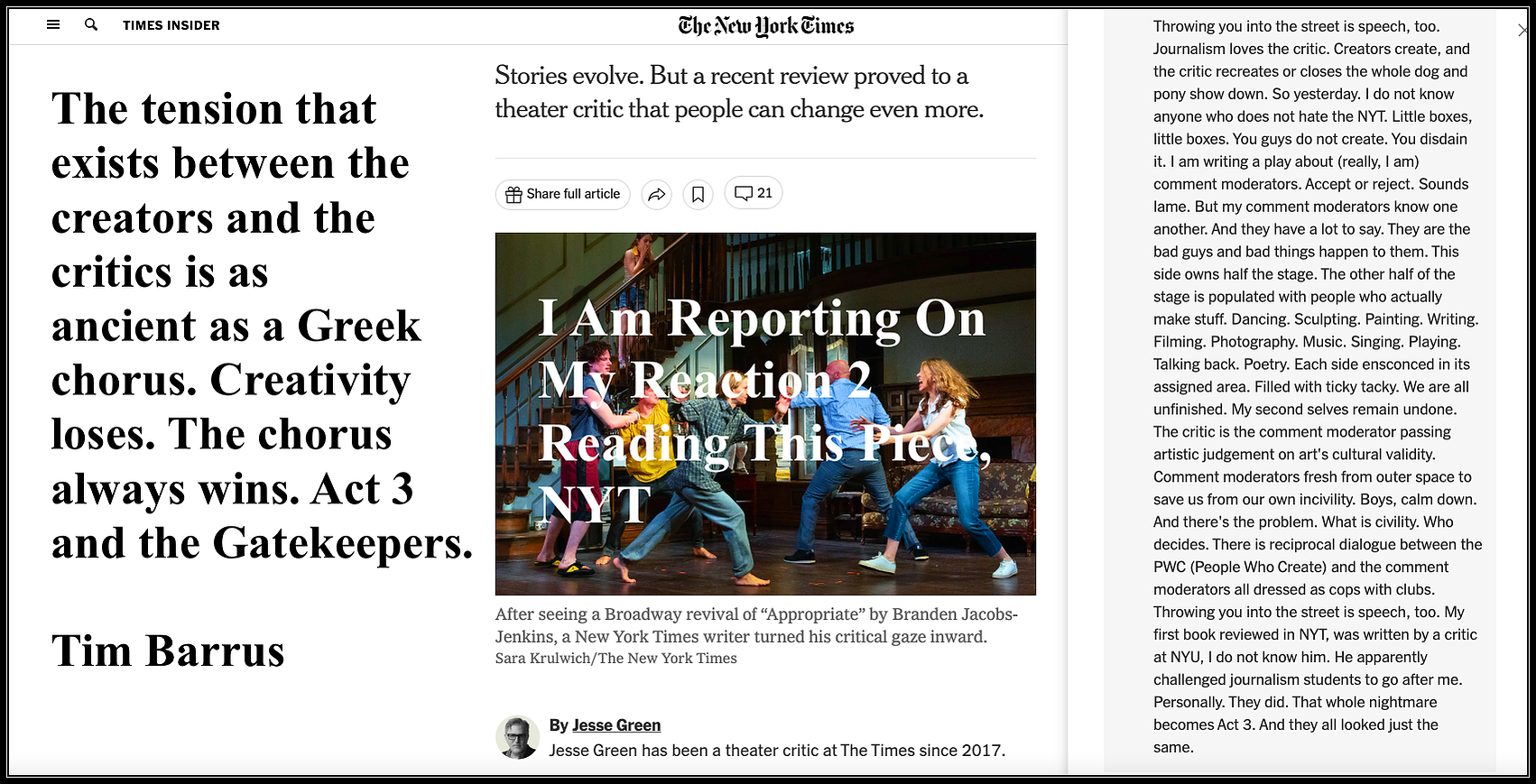
Task: Click Jesse Green's author portrait
Action: pos(518,737)
